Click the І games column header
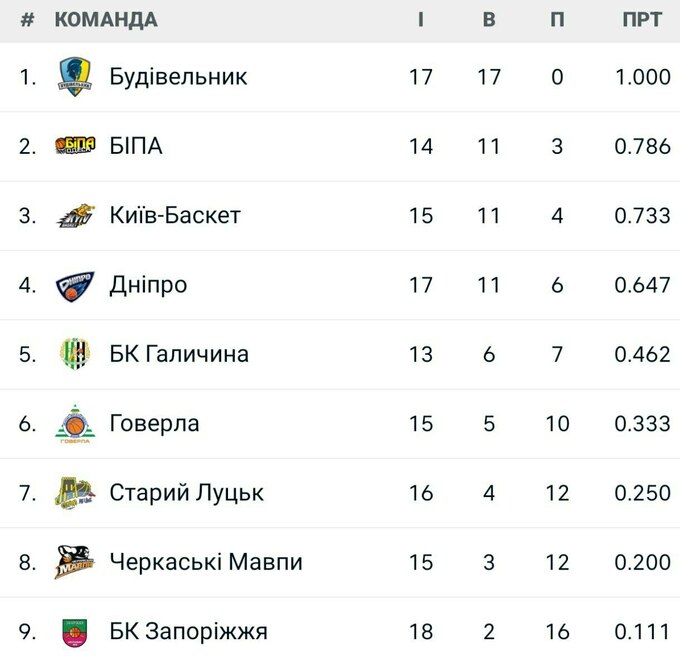Image resolution: width=680 pixels, height=662 pixels. 421,20
